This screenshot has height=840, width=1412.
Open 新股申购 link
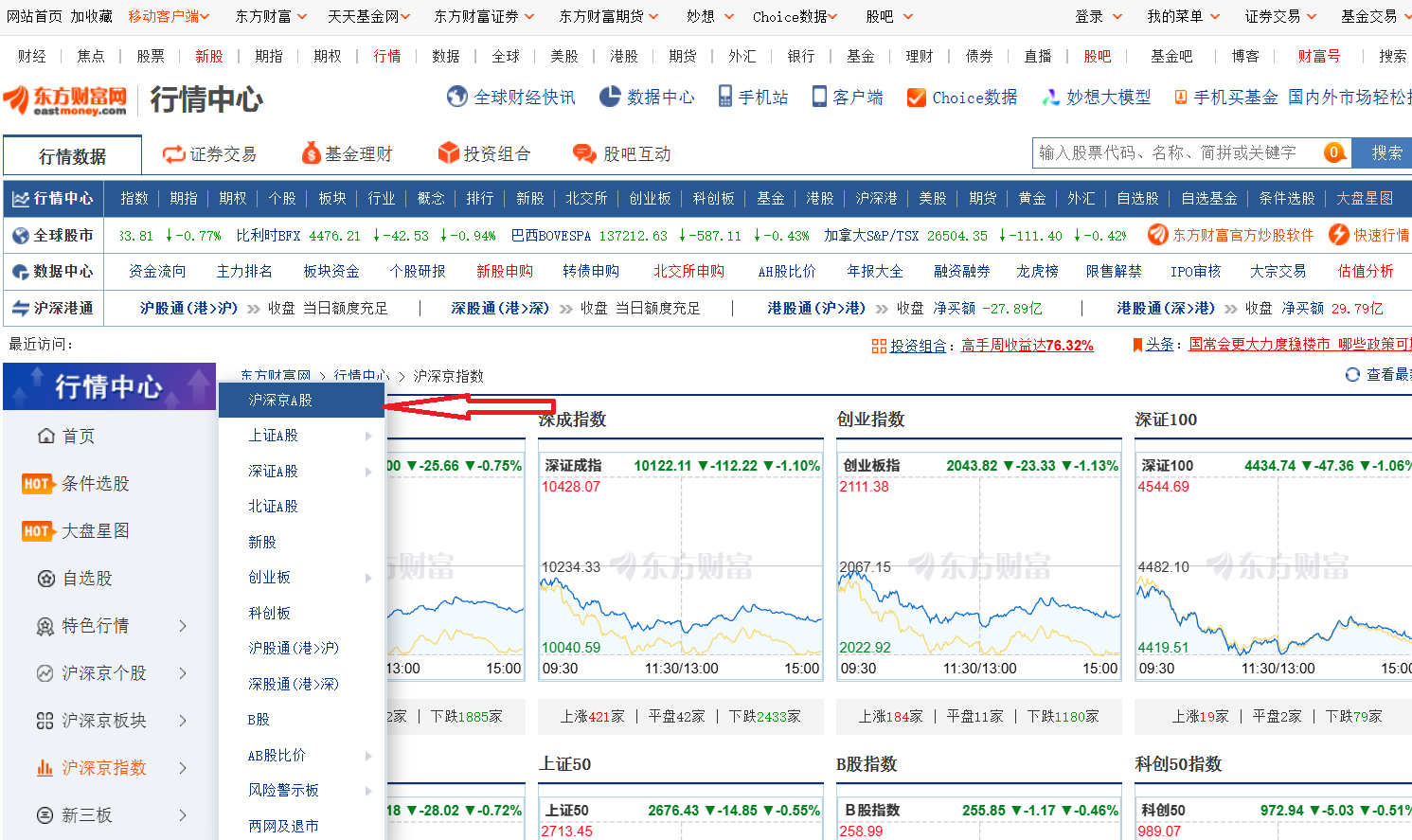(x=505, y=271)
